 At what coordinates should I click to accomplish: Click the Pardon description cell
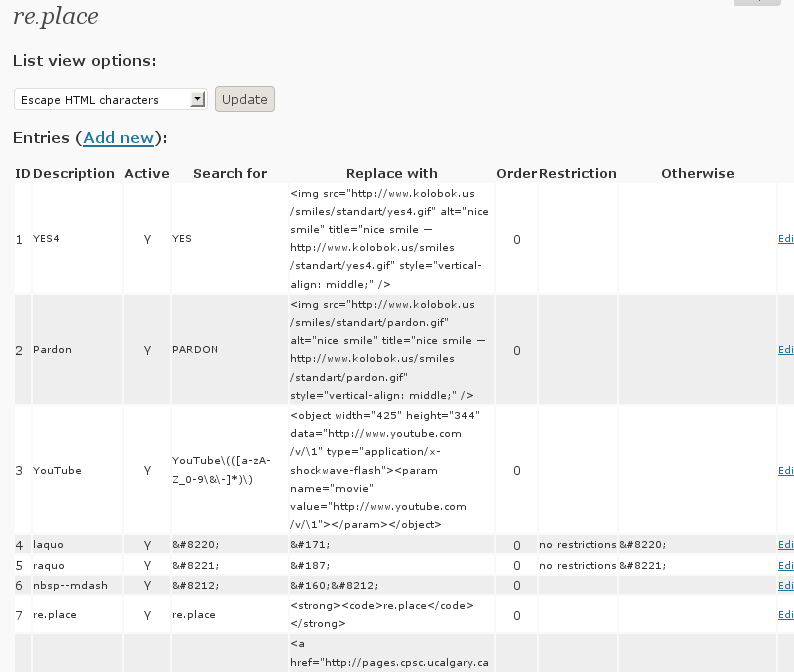(x=52, y=350)
